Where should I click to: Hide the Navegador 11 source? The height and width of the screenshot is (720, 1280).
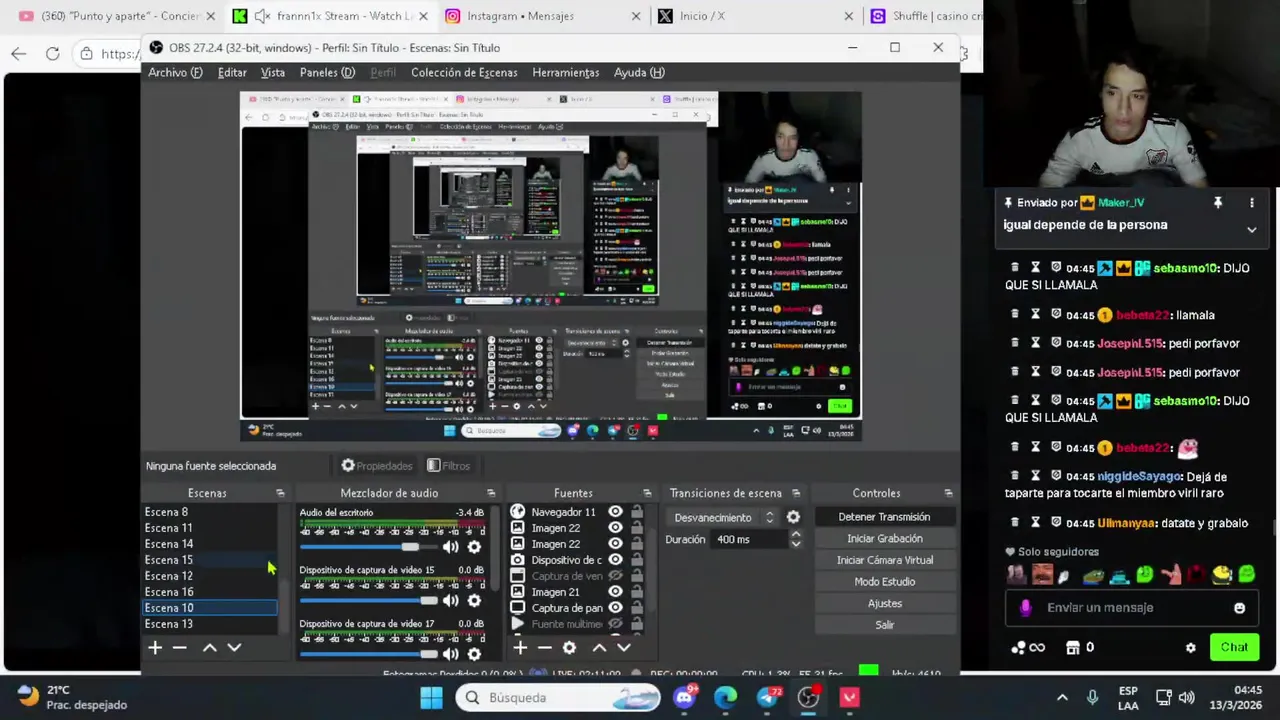point(615,512)
